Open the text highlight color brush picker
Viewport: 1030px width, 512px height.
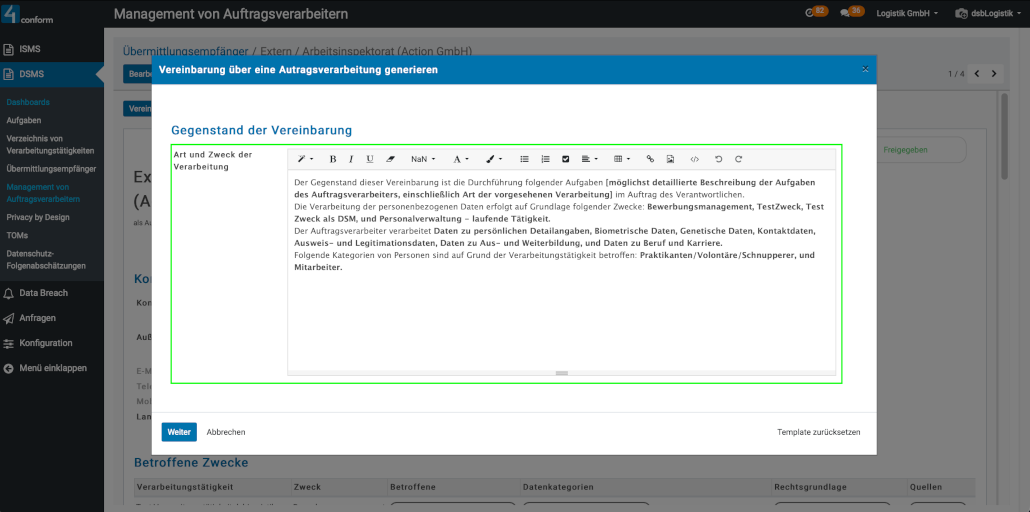493,159
